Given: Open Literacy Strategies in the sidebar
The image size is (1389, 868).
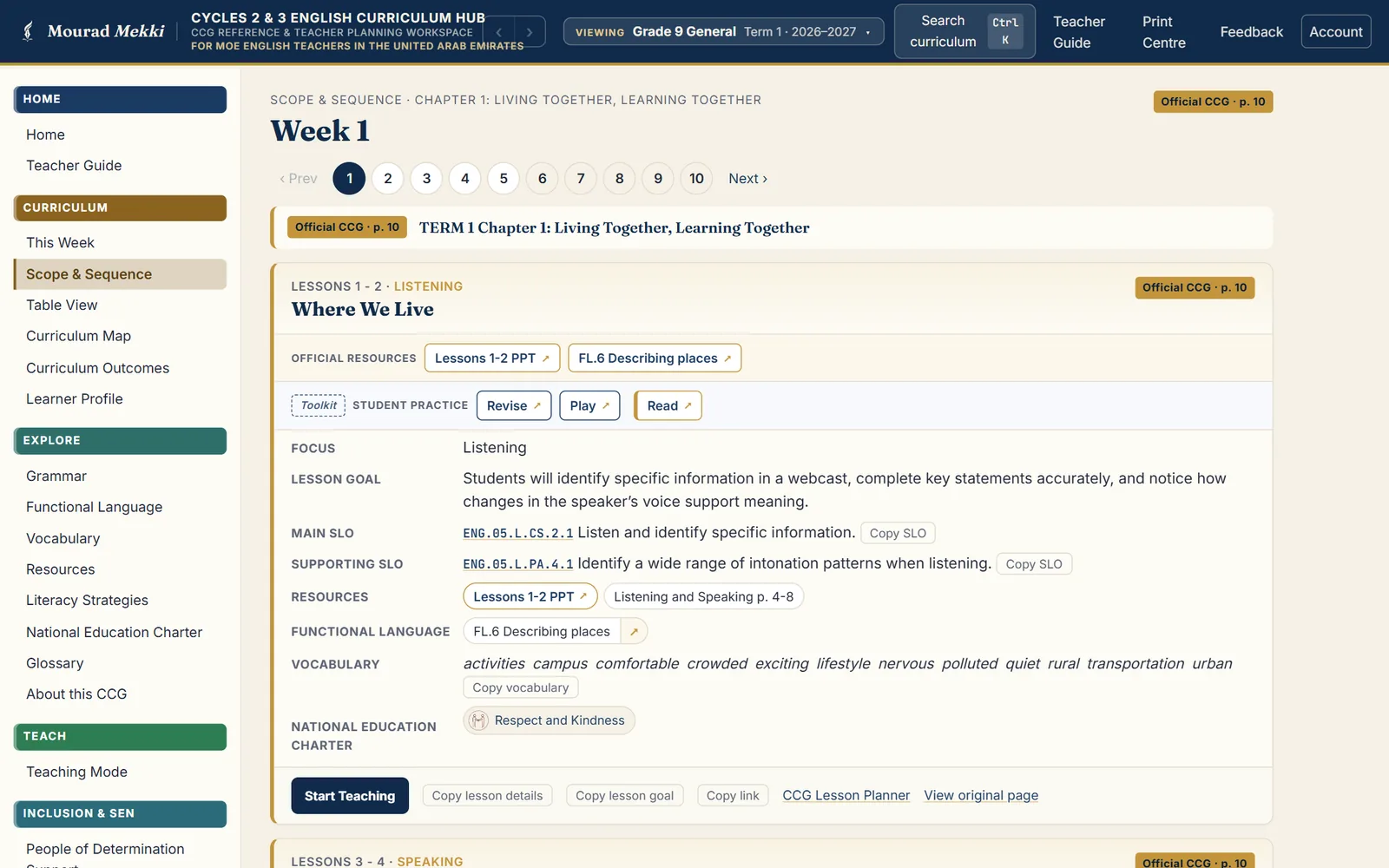Looking at the screenshot, I should coord(87,601).
